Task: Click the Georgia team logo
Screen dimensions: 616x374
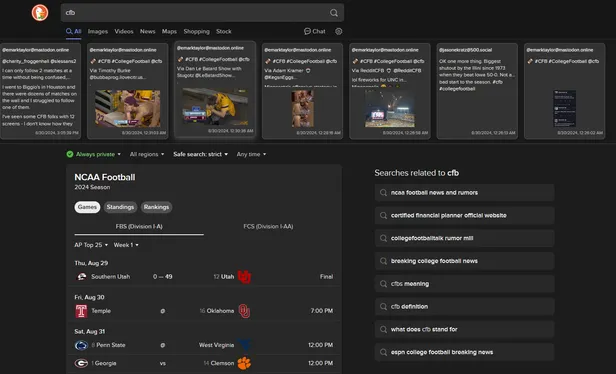Action: pos(81,363)
